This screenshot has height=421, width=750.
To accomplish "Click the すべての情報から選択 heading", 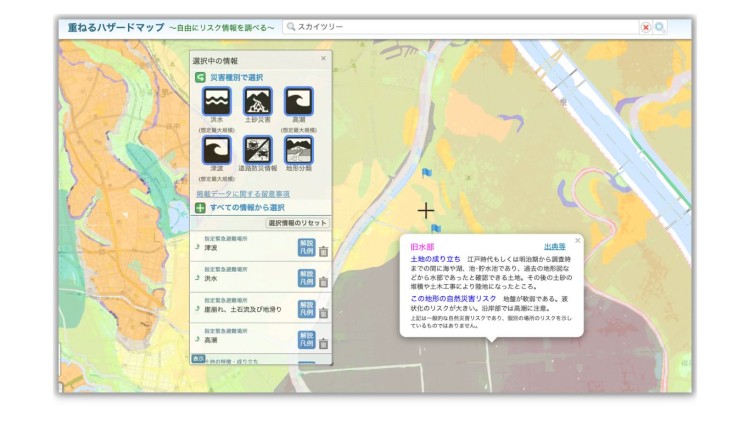I will (x=247, y=208).
